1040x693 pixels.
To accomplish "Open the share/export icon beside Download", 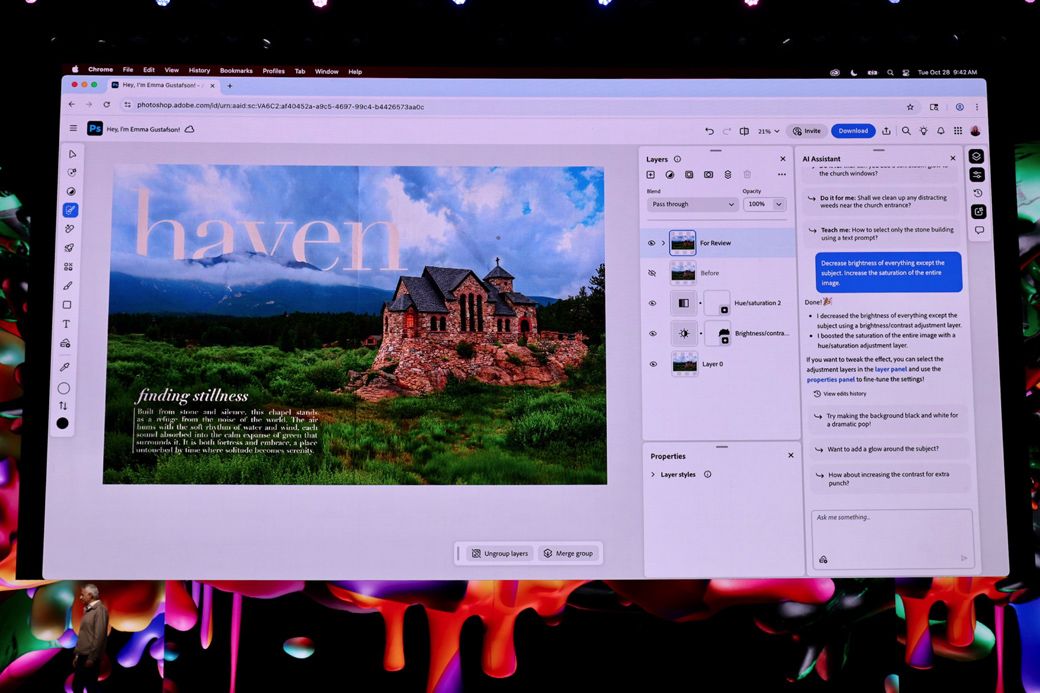I will pos(886,131).
